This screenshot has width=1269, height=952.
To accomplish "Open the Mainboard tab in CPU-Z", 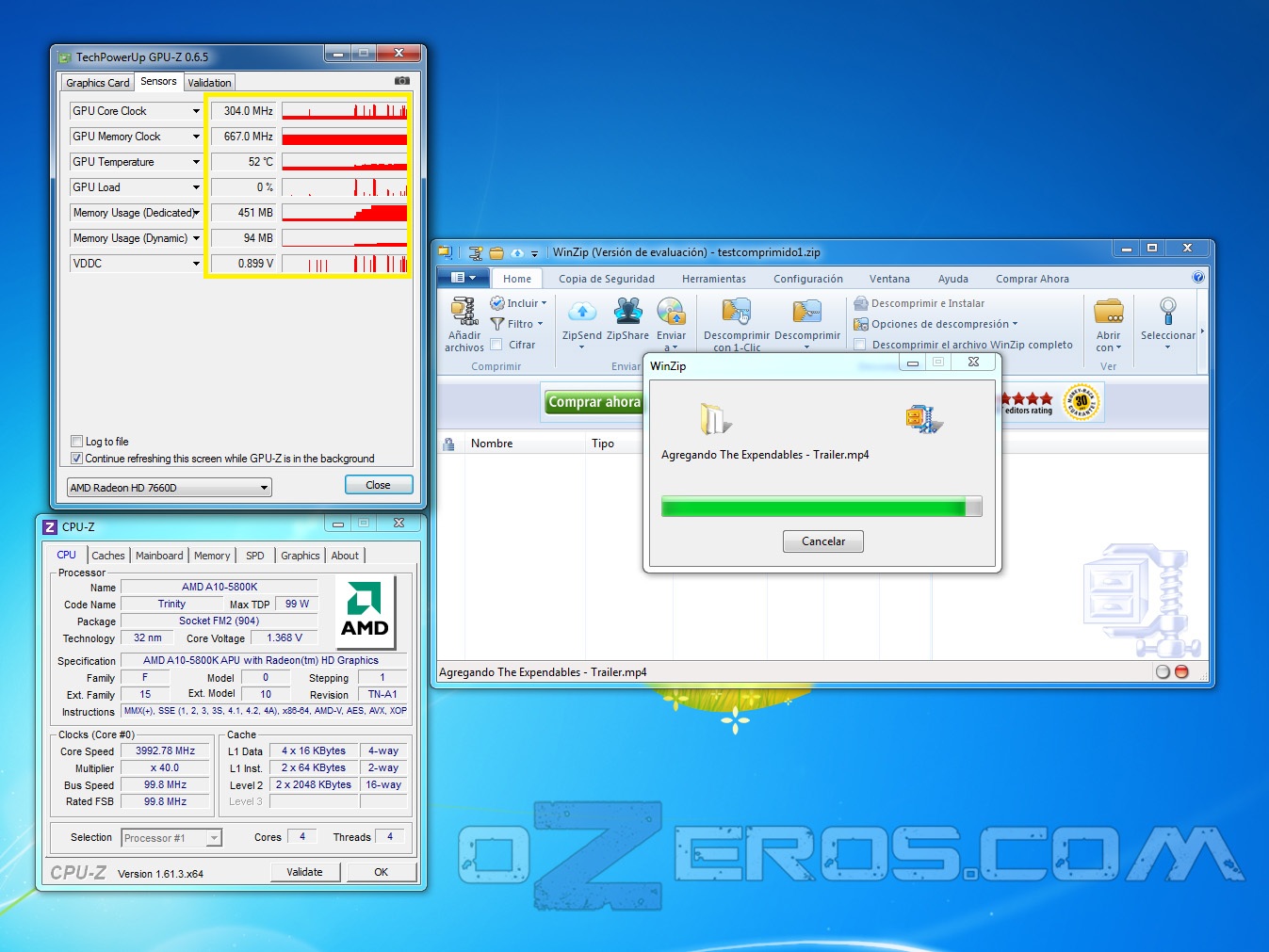I will 159,556.
